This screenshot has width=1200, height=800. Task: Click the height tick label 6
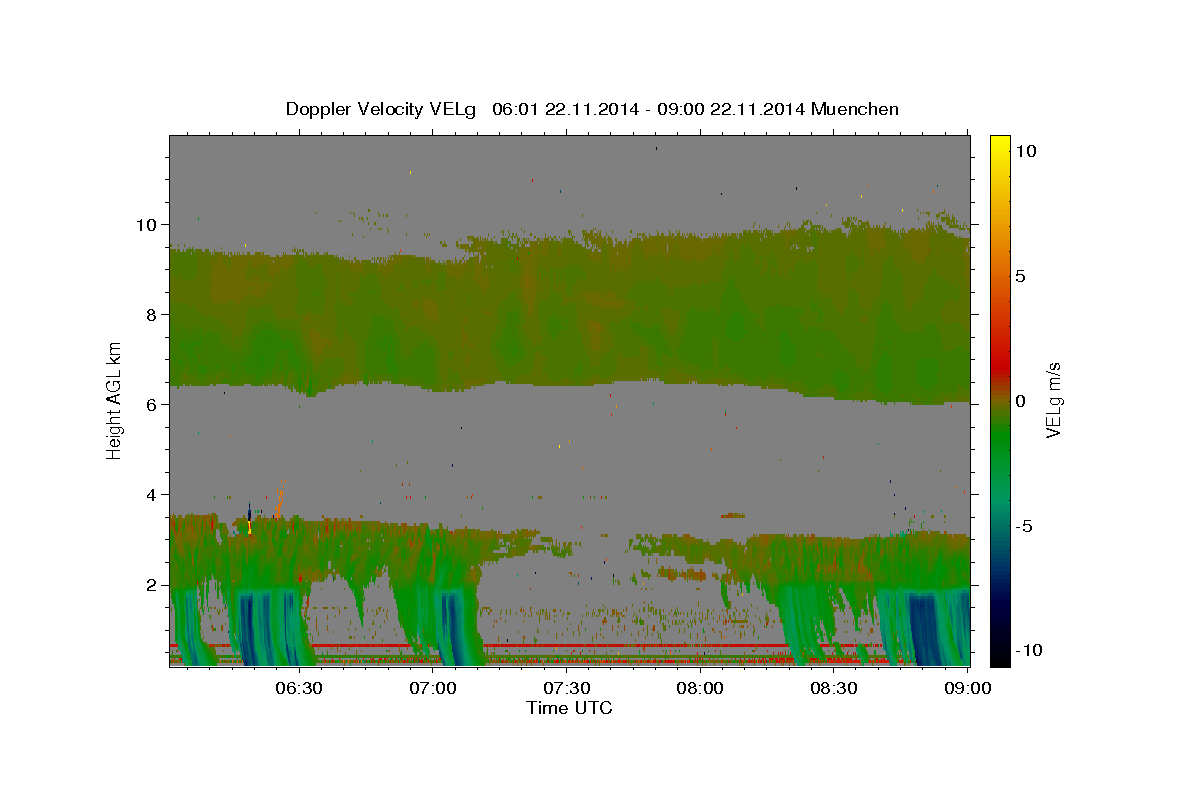point(154,404)
